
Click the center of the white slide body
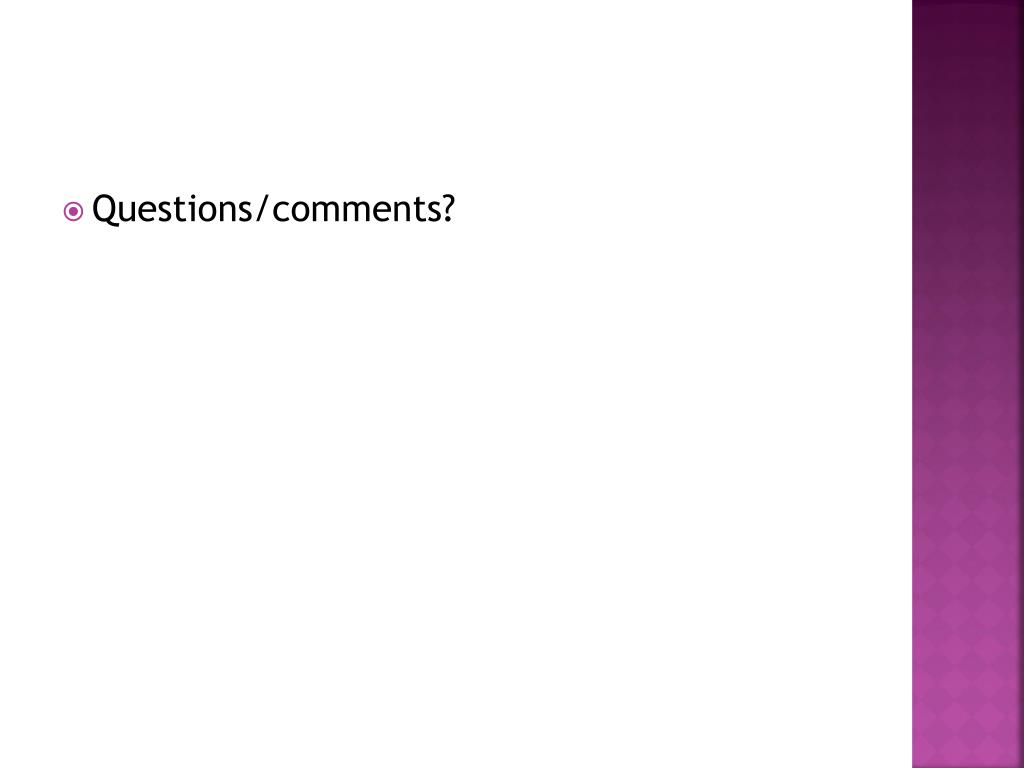(x=456, y=384)
